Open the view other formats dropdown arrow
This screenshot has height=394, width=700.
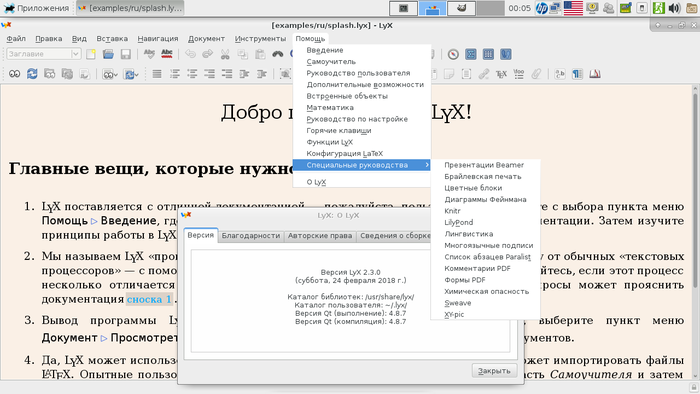116,75
